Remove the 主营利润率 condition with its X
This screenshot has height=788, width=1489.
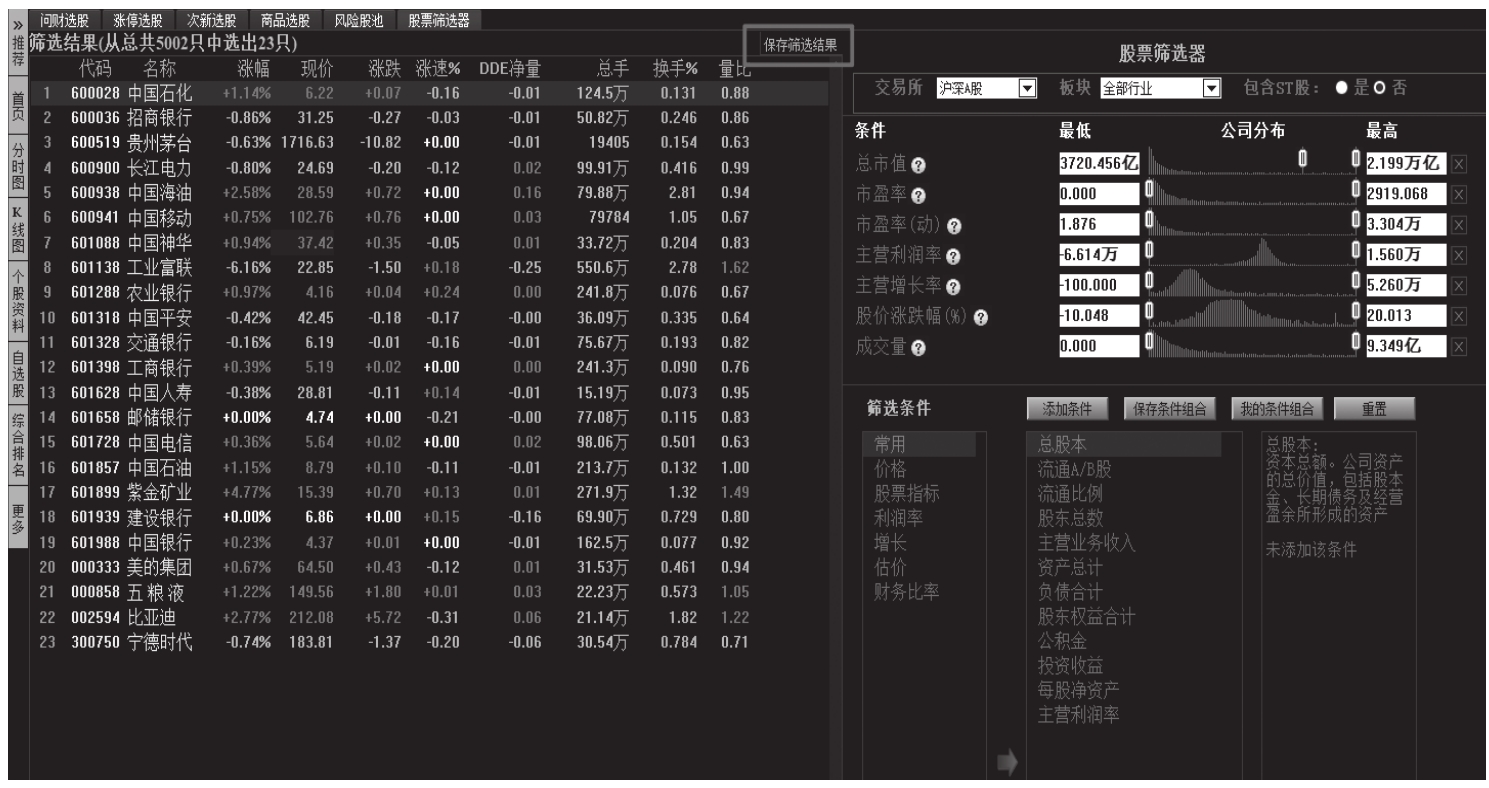1458,256
